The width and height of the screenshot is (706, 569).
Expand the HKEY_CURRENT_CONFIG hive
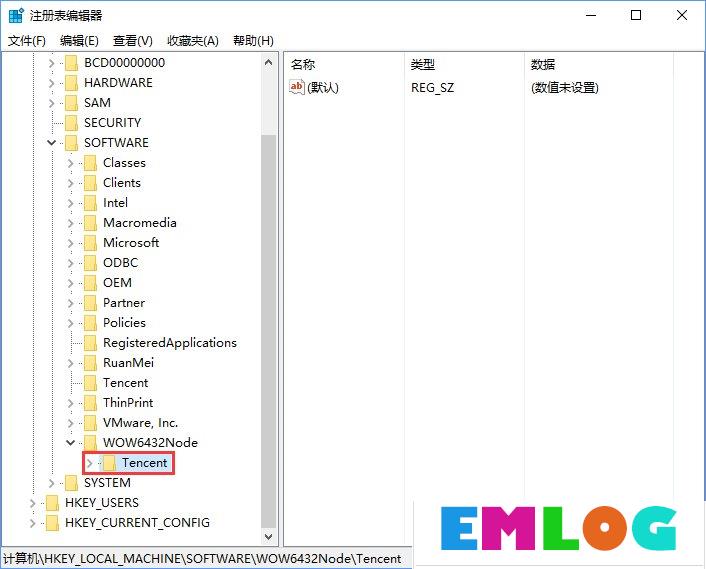(x=32, y=523)
